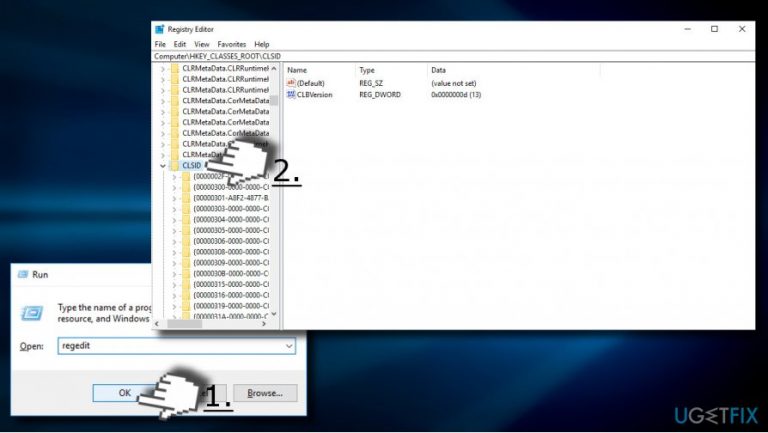This screenshot has height=433, width=768.
Task: Click folder icon of {0000030B-0000-0000 key
Action: pos(186,273)
